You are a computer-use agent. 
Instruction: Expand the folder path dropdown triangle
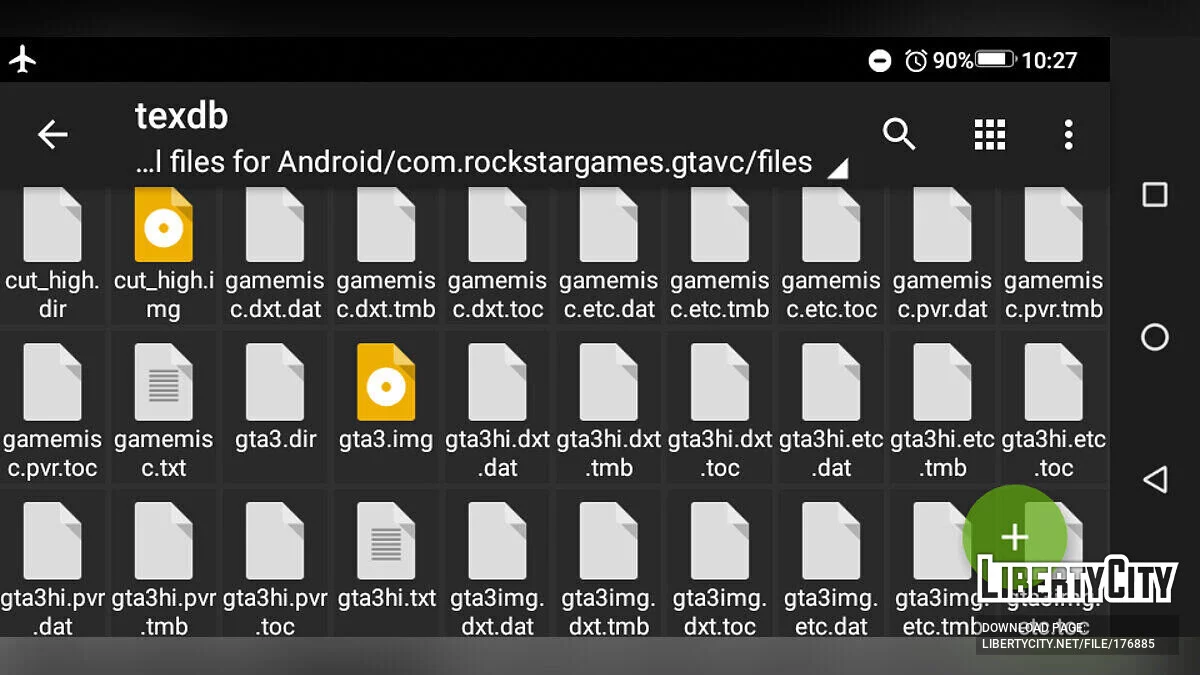pyautogui.click(x=837, y=169)
